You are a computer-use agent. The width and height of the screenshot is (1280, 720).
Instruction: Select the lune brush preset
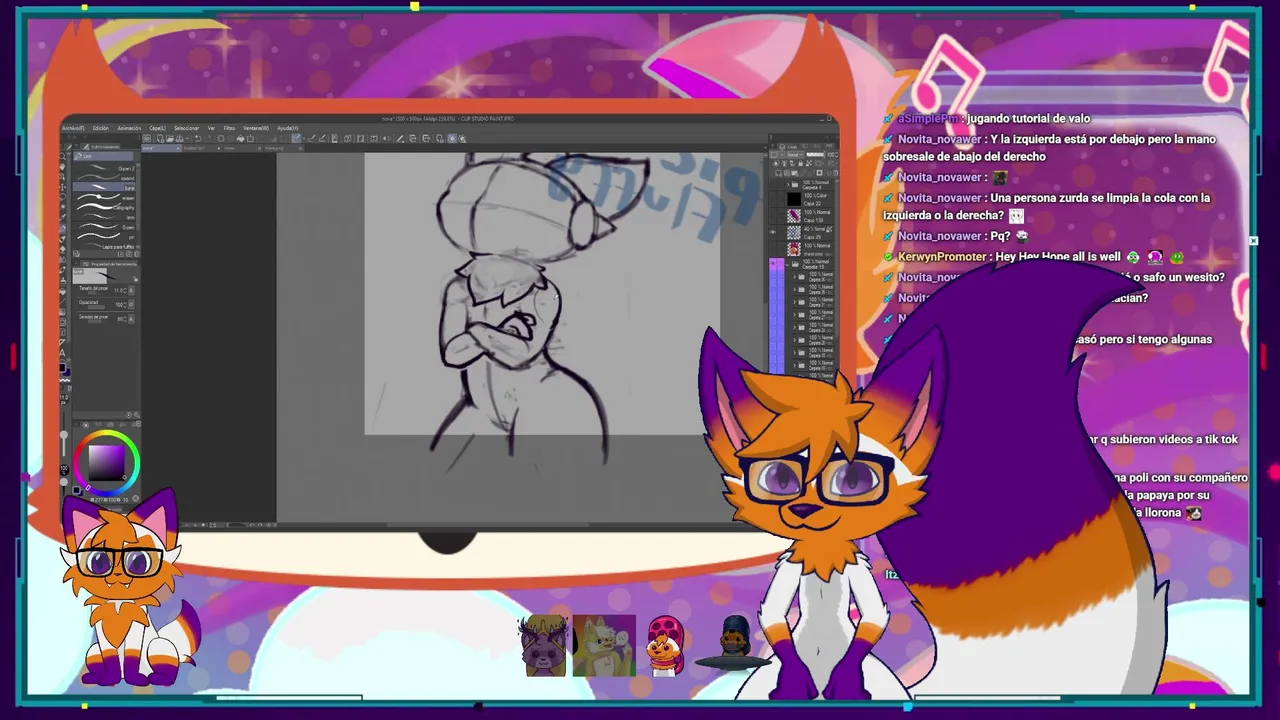click(x=104, y=187)
